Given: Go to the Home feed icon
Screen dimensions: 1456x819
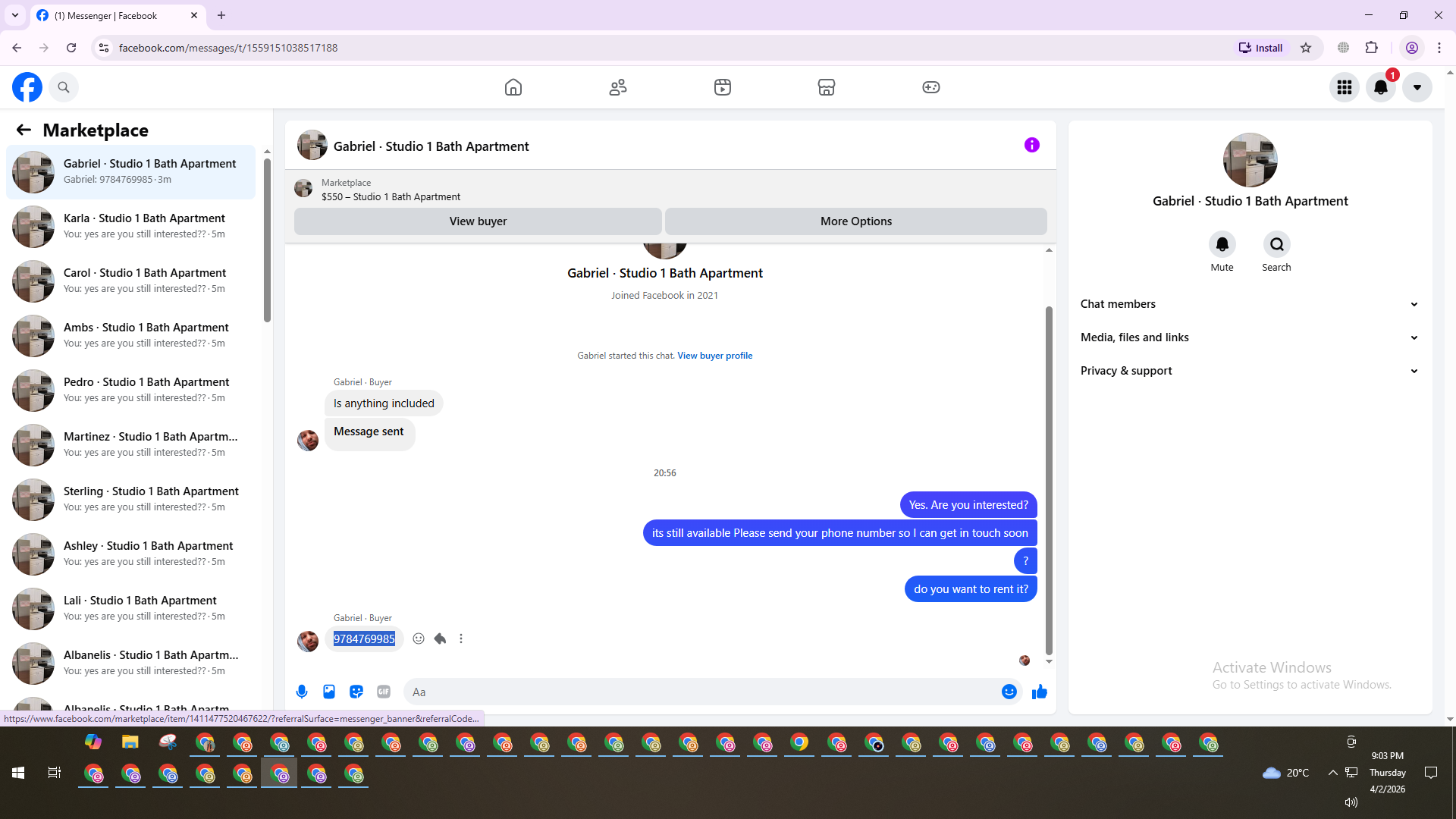Looking at the screenshot, I should [x=513, y=87].
